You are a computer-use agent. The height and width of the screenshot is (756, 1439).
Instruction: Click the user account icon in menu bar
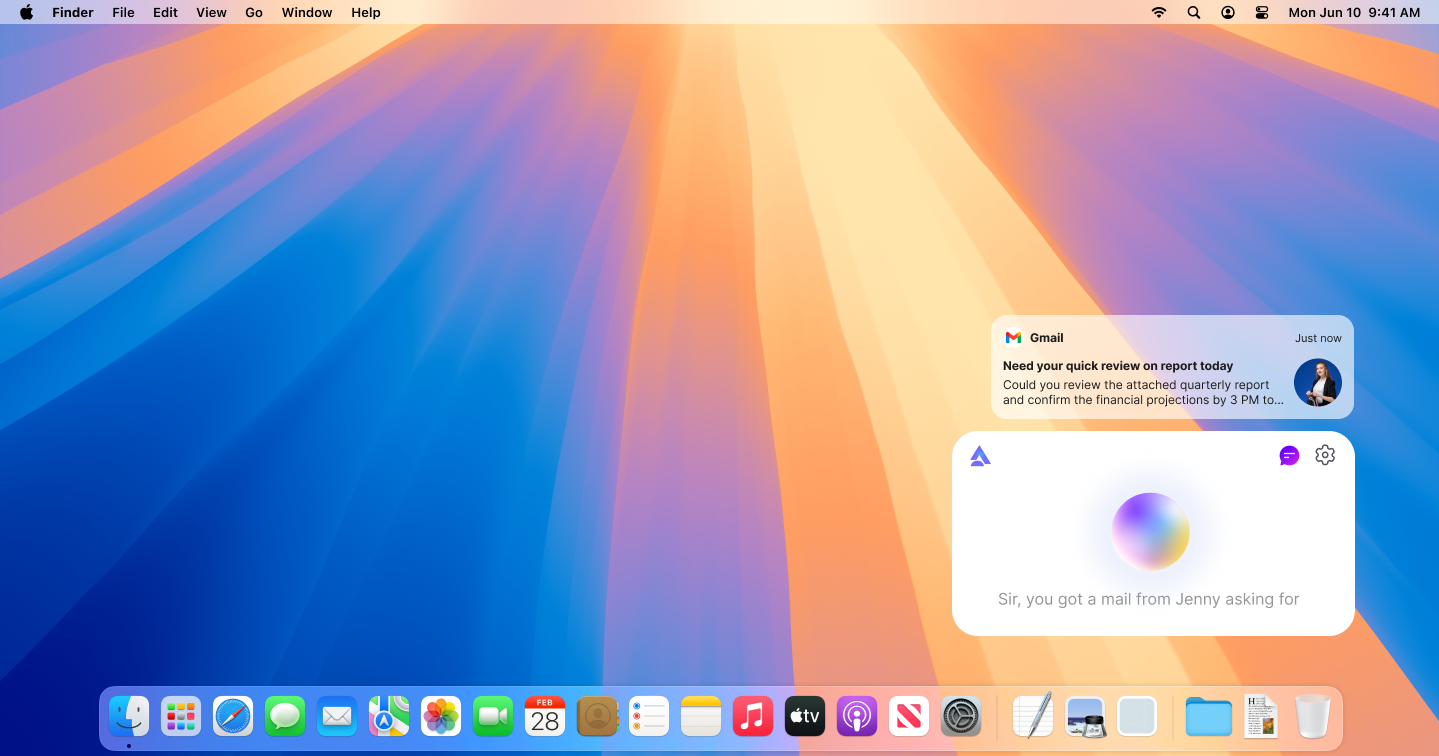pyautogui.click(x=1228, y=12)
